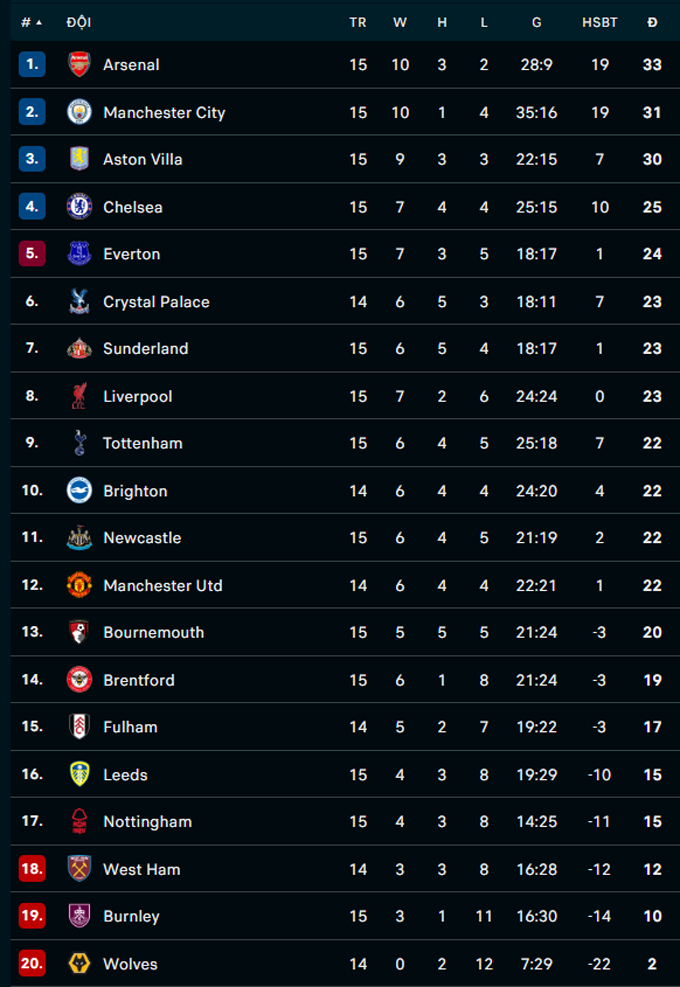Open the Manchester Utd team link
680x987 pixels.
(x=162, y=585)
